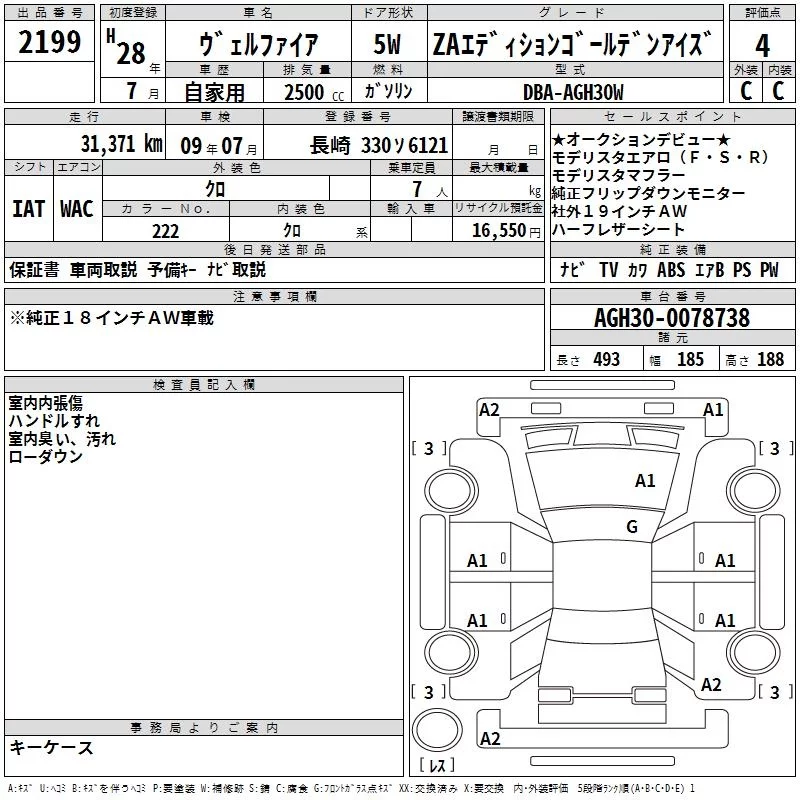Select the shift type IAT
The image size is (800, 800).
(x=29, y=209)
